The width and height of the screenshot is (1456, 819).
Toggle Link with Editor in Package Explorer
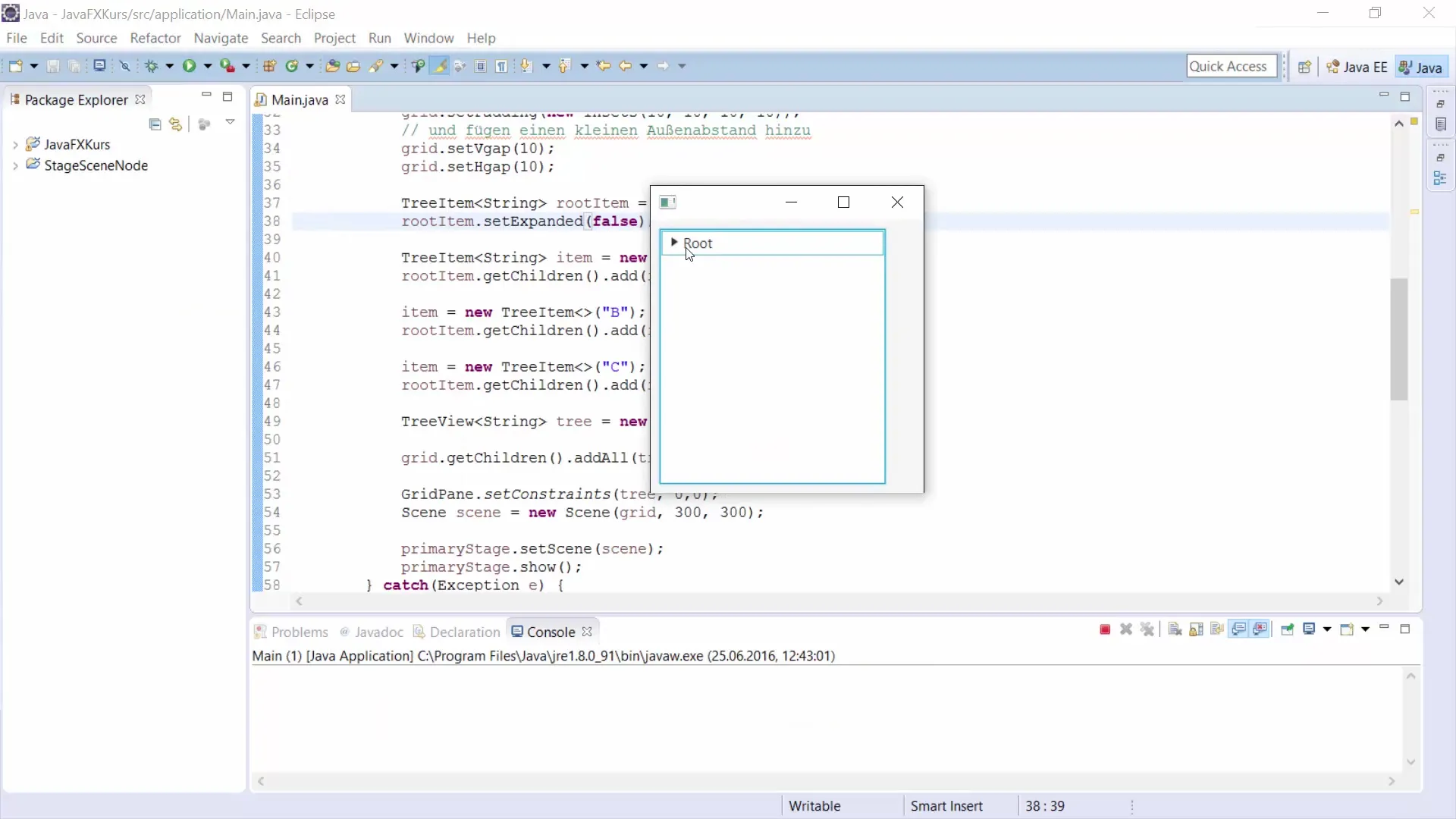[176, 124]
